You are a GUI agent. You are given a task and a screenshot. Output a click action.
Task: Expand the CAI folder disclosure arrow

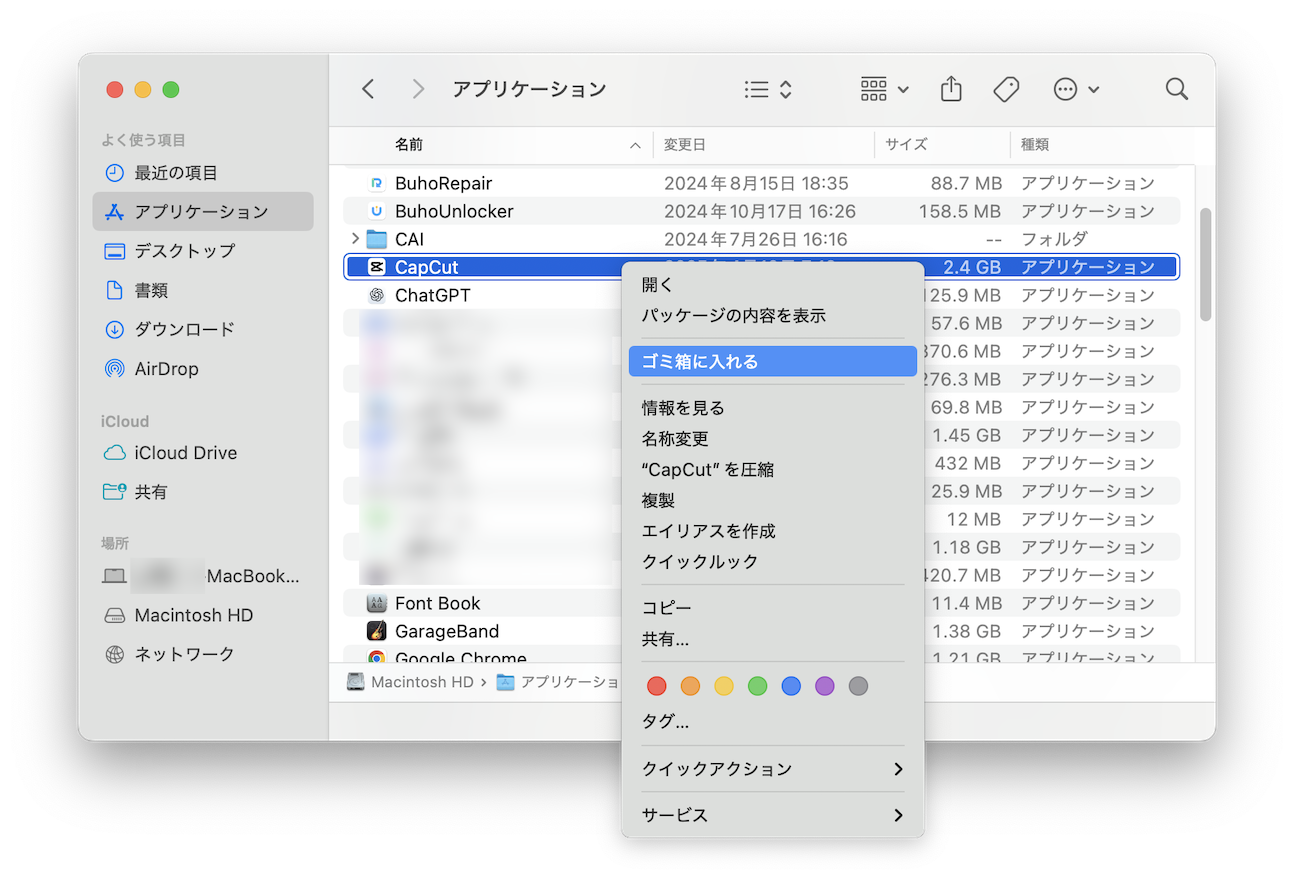coord(355,239)
